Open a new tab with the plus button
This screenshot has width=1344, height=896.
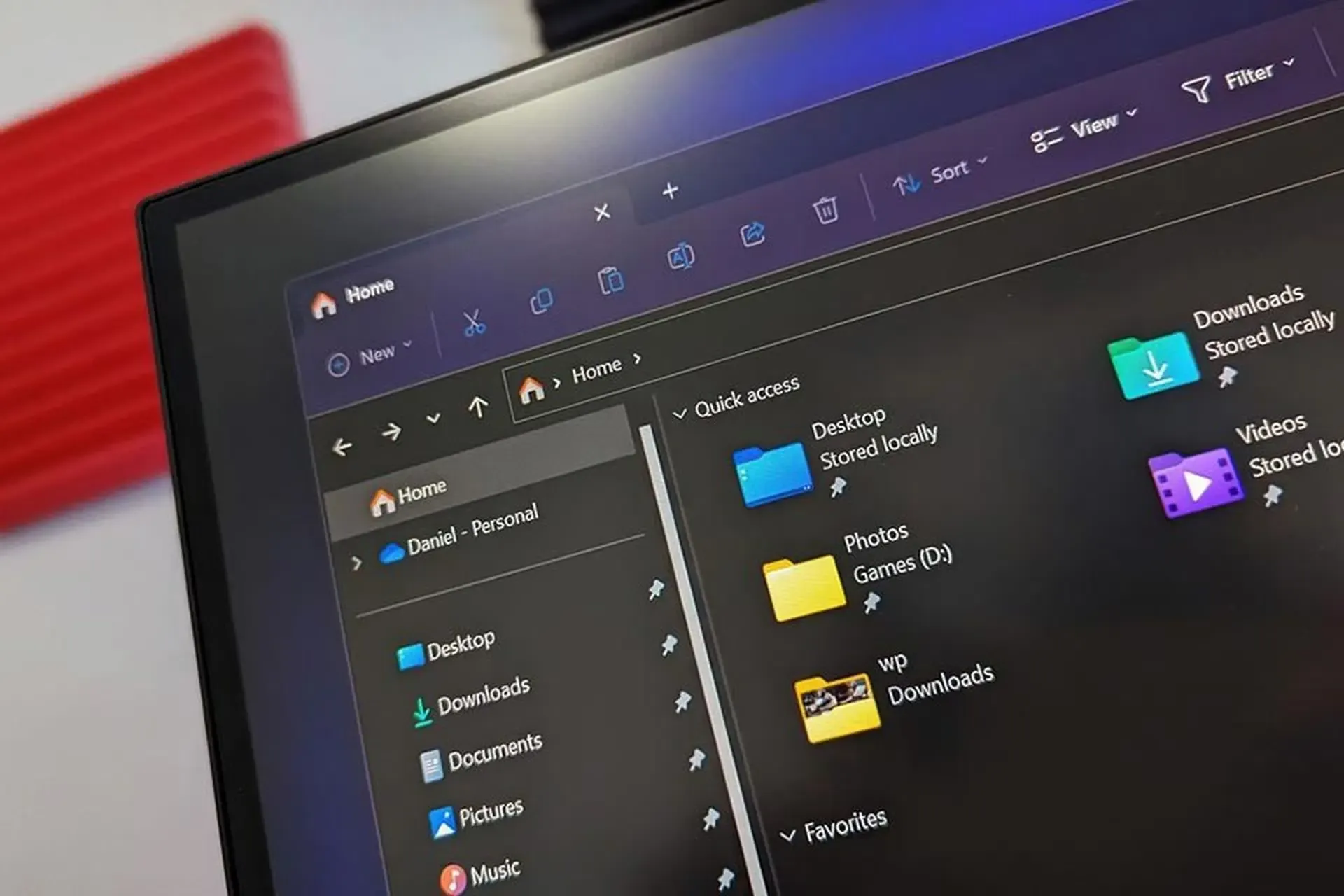(670, 190)
